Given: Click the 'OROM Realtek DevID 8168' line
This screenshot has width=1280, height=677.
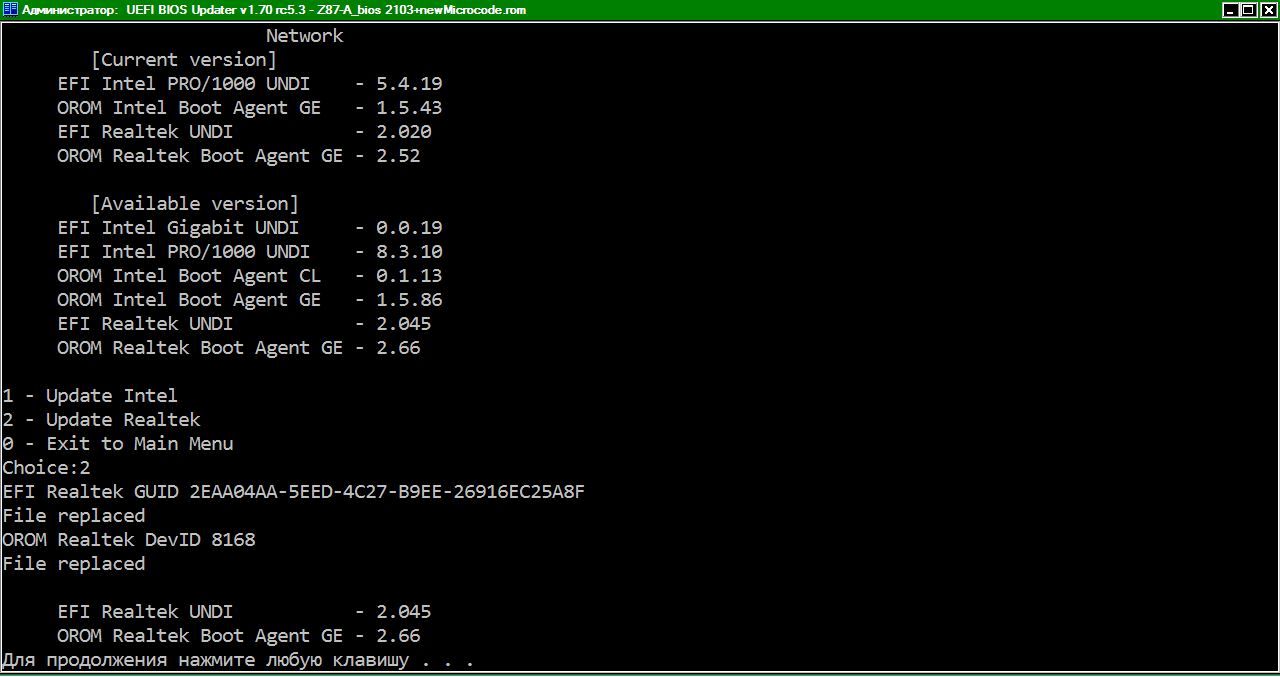Looking at the screenshot, I should click(x=129, y=540).
